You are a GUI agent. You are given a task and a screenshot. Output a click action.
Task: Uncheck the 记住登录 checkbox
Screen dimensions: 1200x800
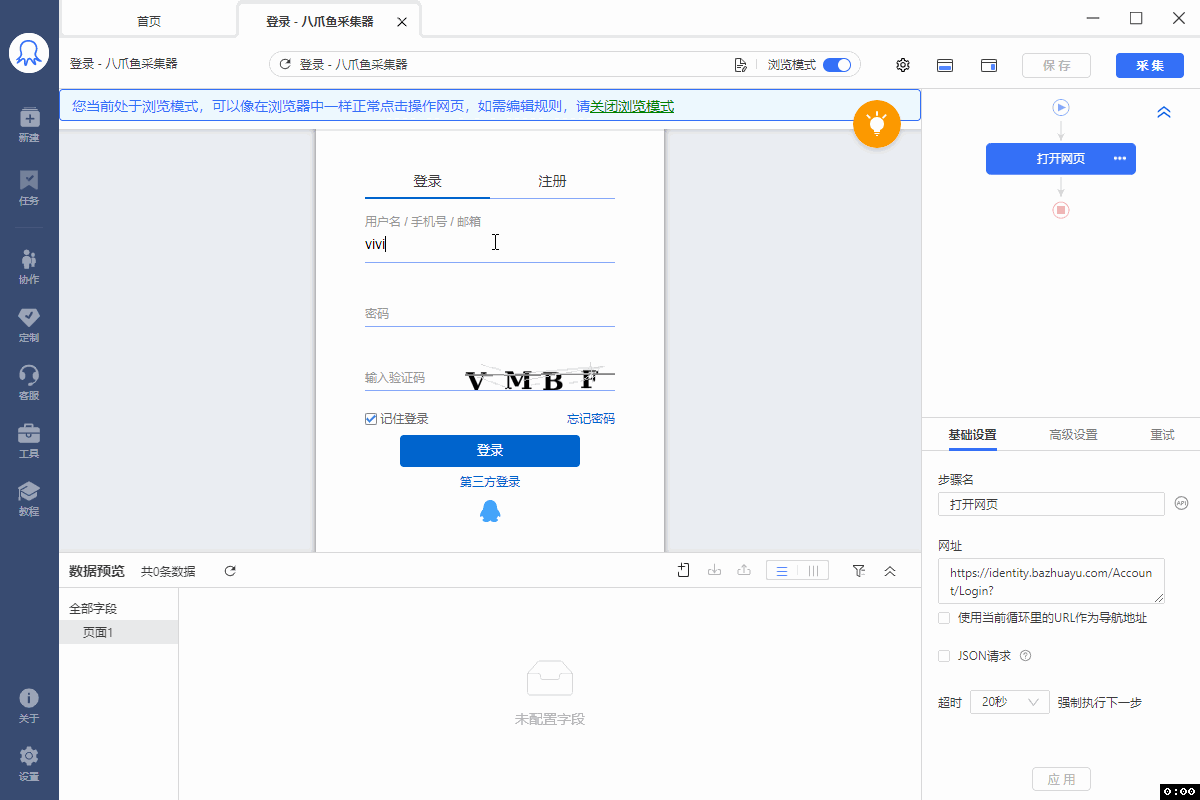click(x=371, y=419)
